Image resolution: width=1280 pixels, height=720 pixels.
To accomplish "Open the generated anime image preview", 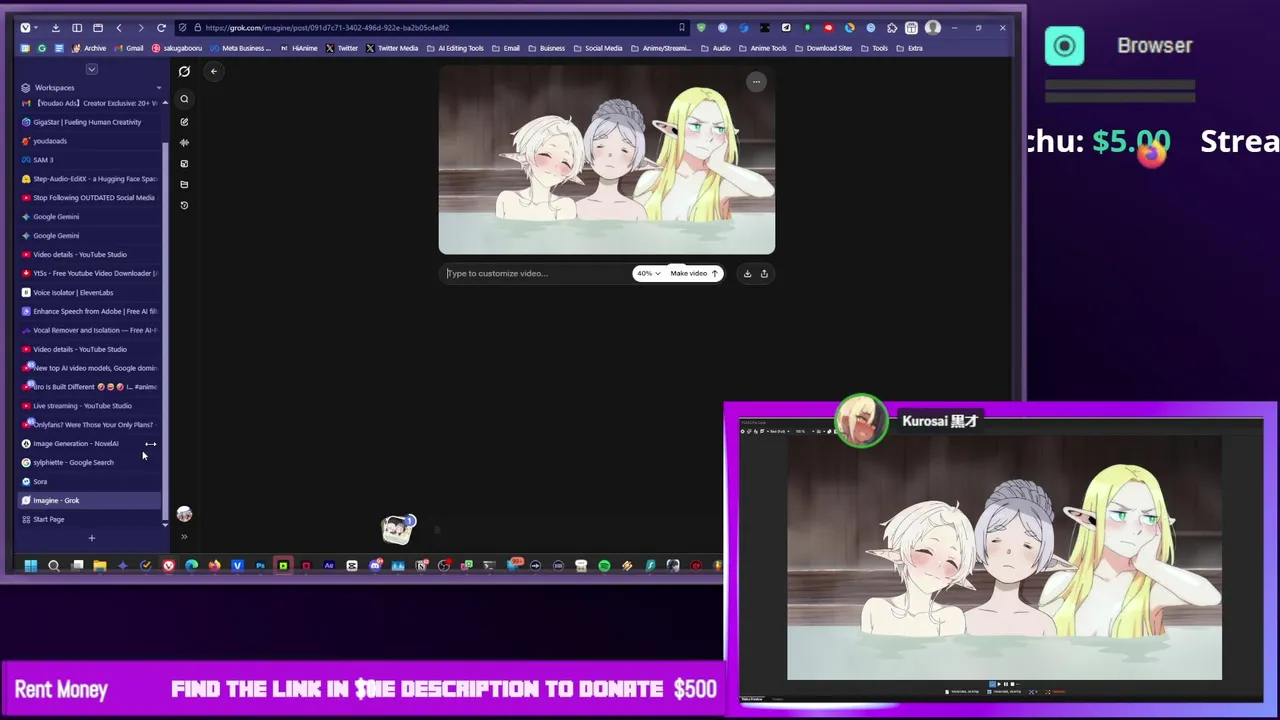I will click(x=607, y=160).
